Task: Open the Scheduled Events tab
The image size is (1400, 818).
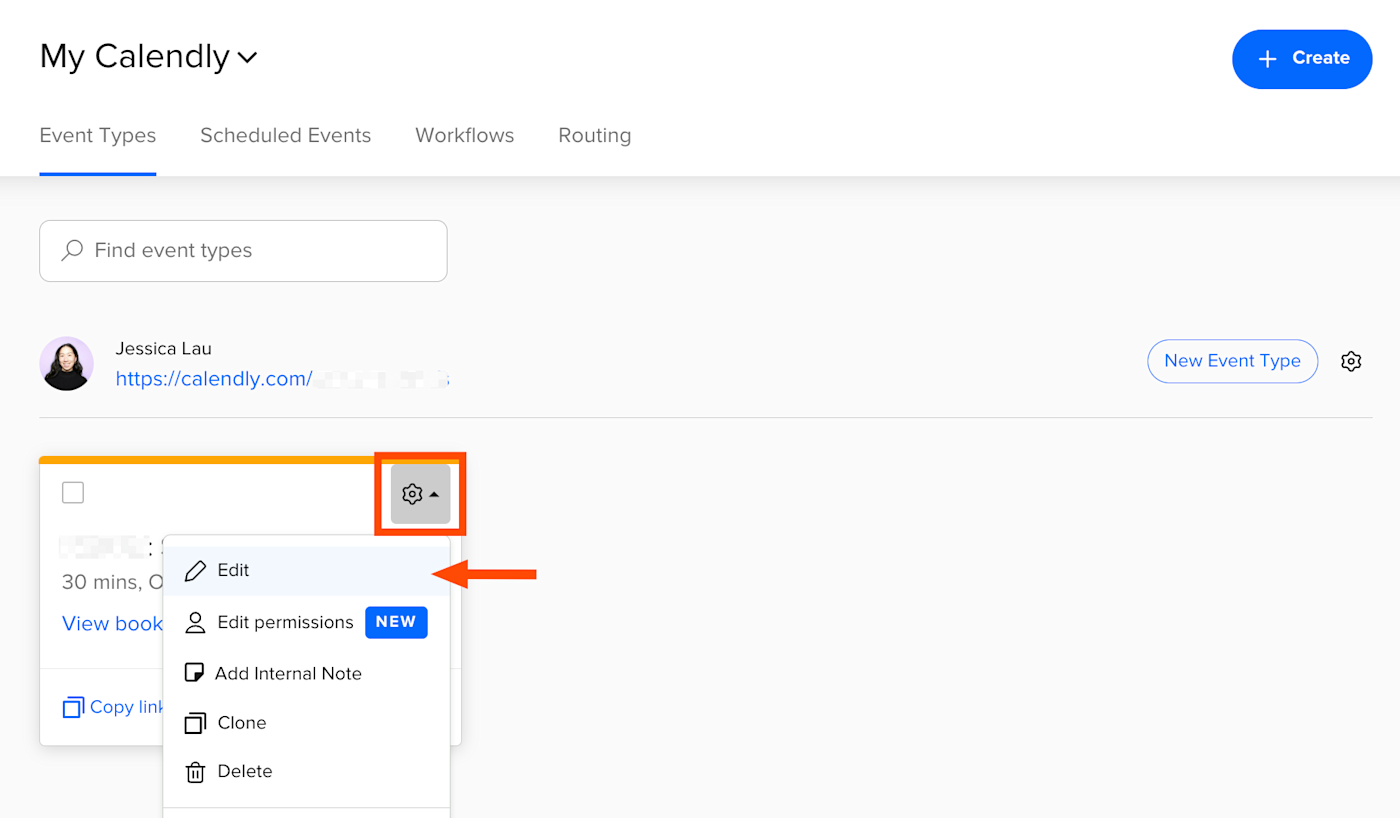Action: pyautogui.click(x=285, y=135)
